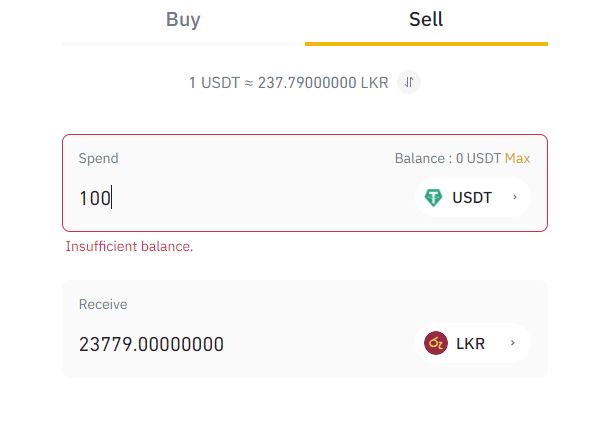Image resolution: width=612 pixels, height=436 pixels.
Task: Click the Insufficient balance error message
Action: [x=129, y=246]
